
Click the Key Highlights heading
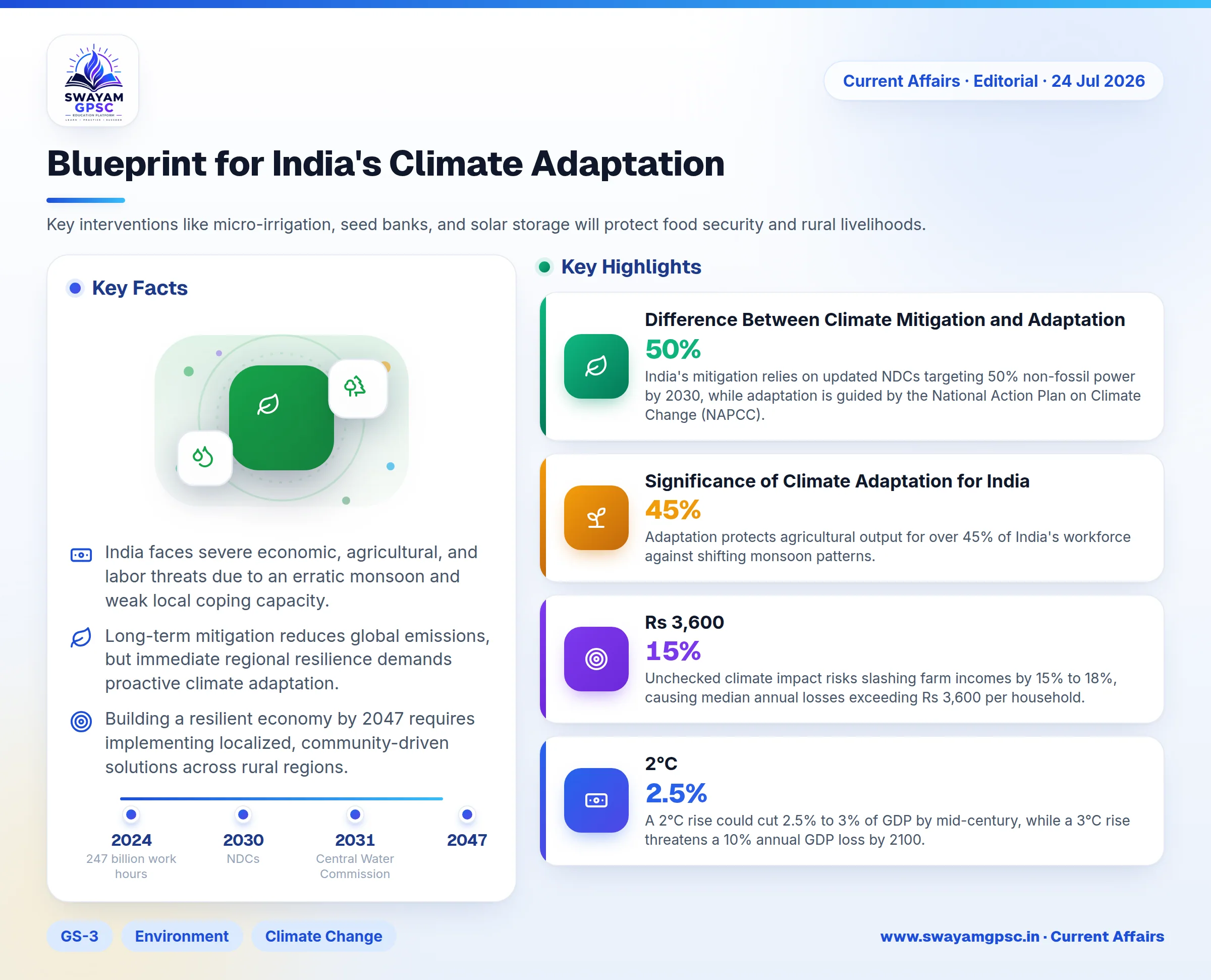coord(631,267)
